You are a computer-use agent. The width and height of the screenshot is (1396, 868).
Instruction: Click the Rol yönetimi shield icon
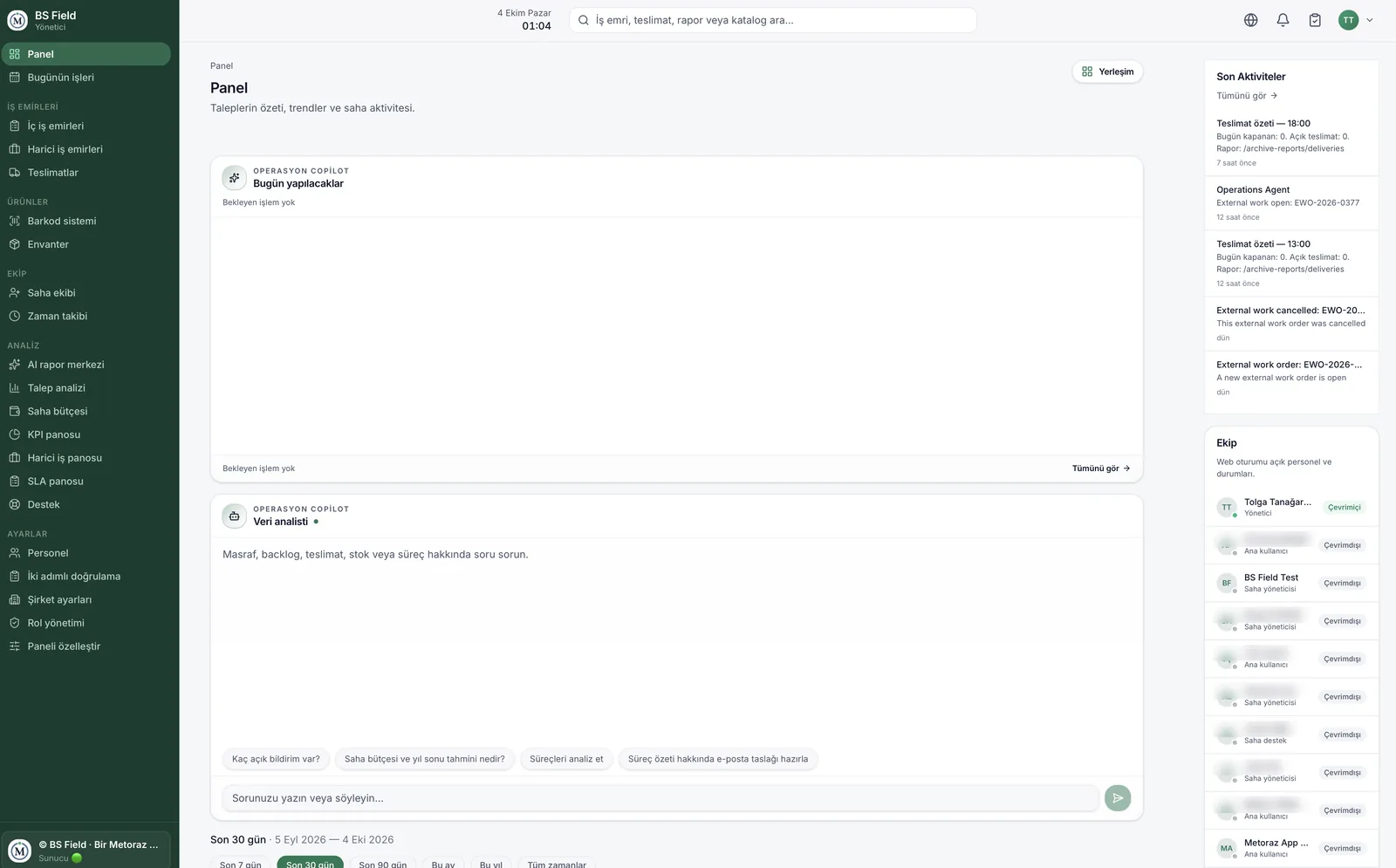point(14,623)
